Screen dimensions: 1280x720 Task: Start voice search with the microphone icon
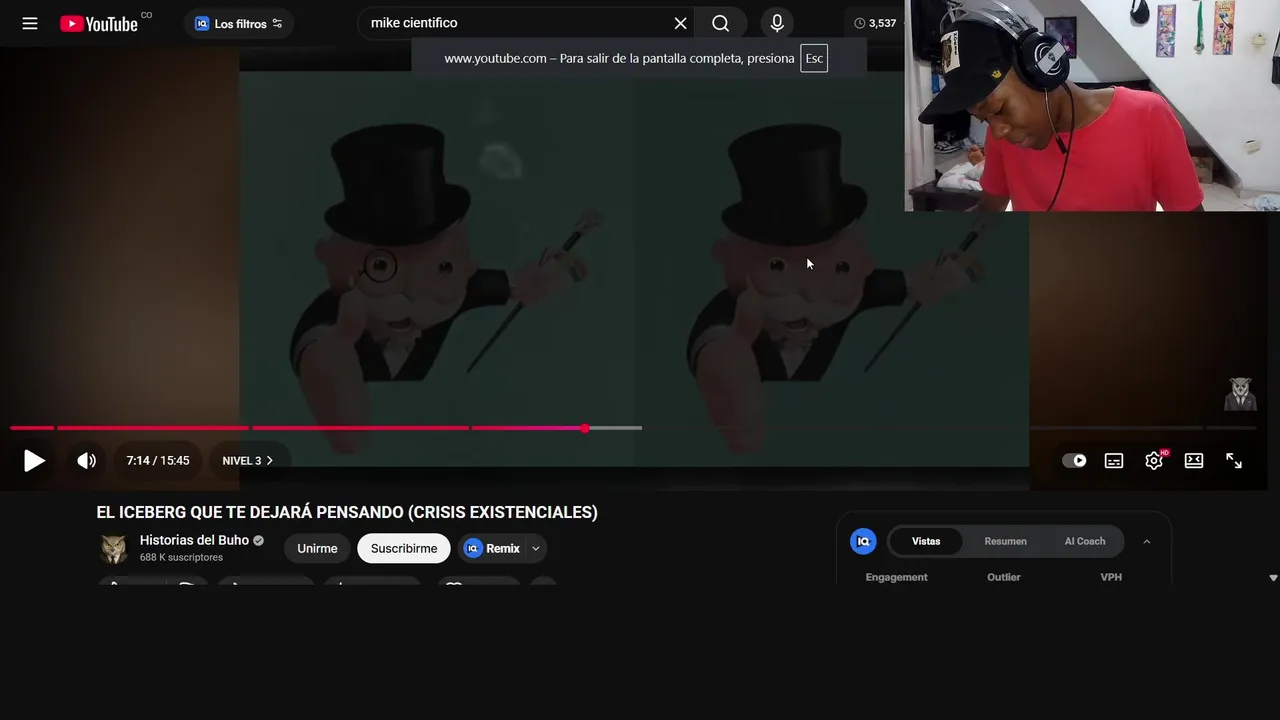point(777,23)
